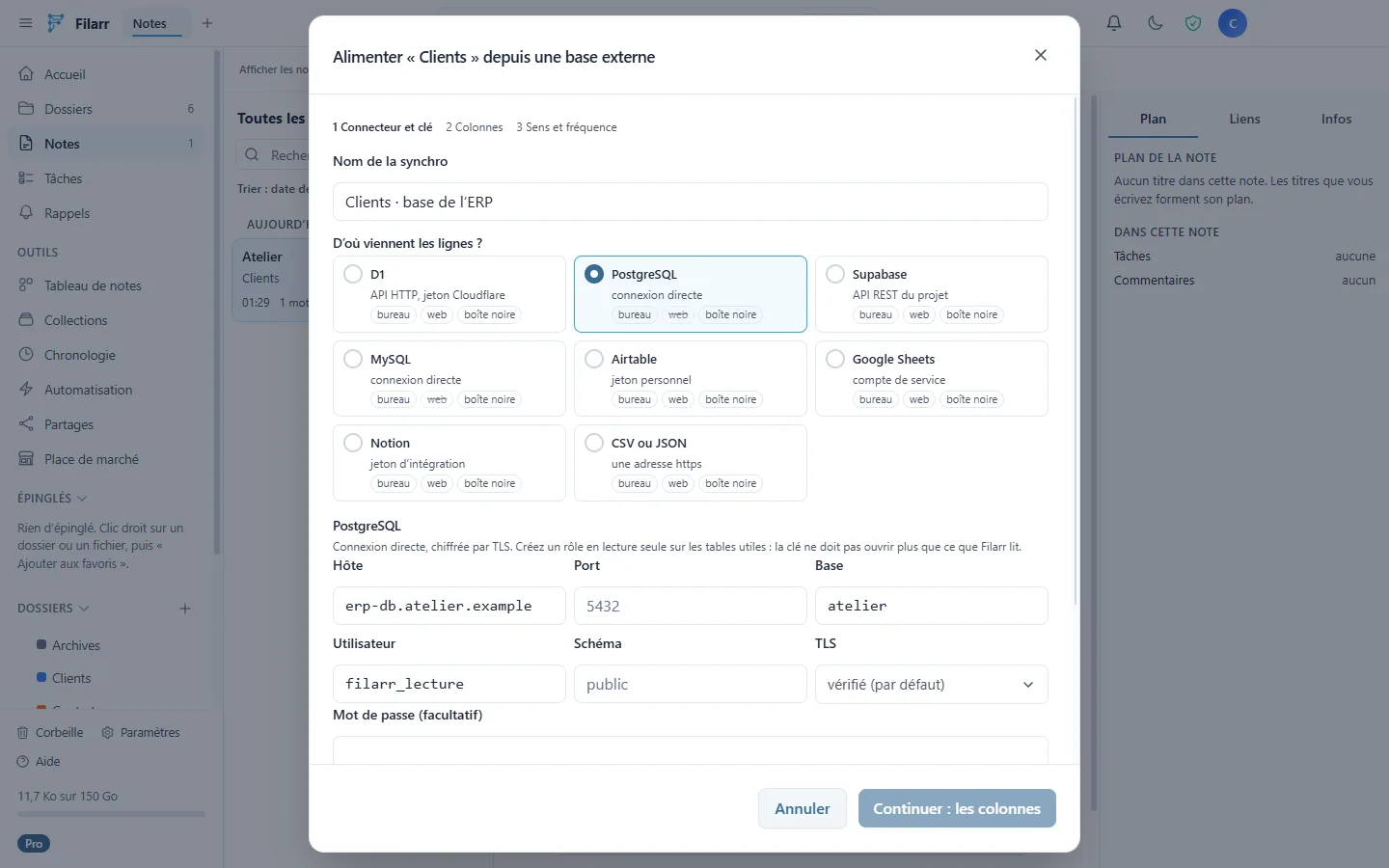Image resolution: width=1389 pixels, height=868 pixels.
Task: Choose the Supabase connector radio
Action: click(835, 274)
